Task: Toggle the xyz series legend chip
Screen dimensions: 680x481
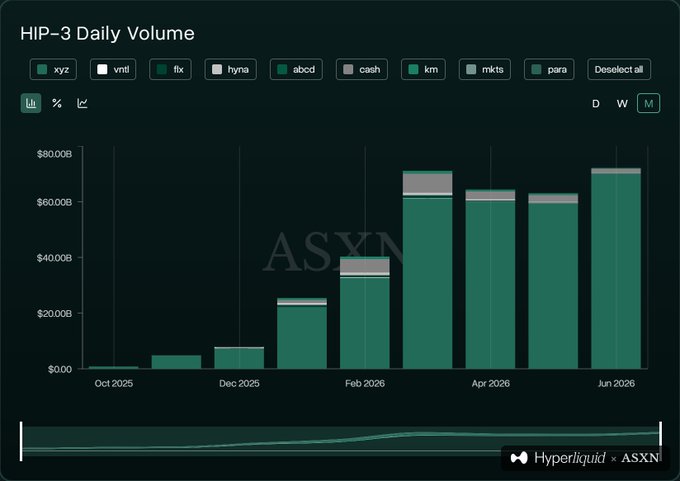Action: pos(53,69)
